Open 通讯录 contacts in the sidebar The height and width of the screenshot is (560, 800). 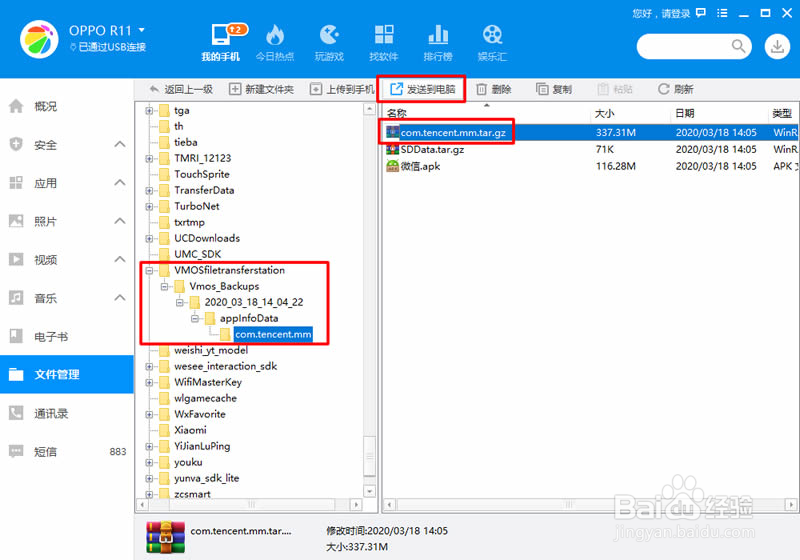(66, 413)
